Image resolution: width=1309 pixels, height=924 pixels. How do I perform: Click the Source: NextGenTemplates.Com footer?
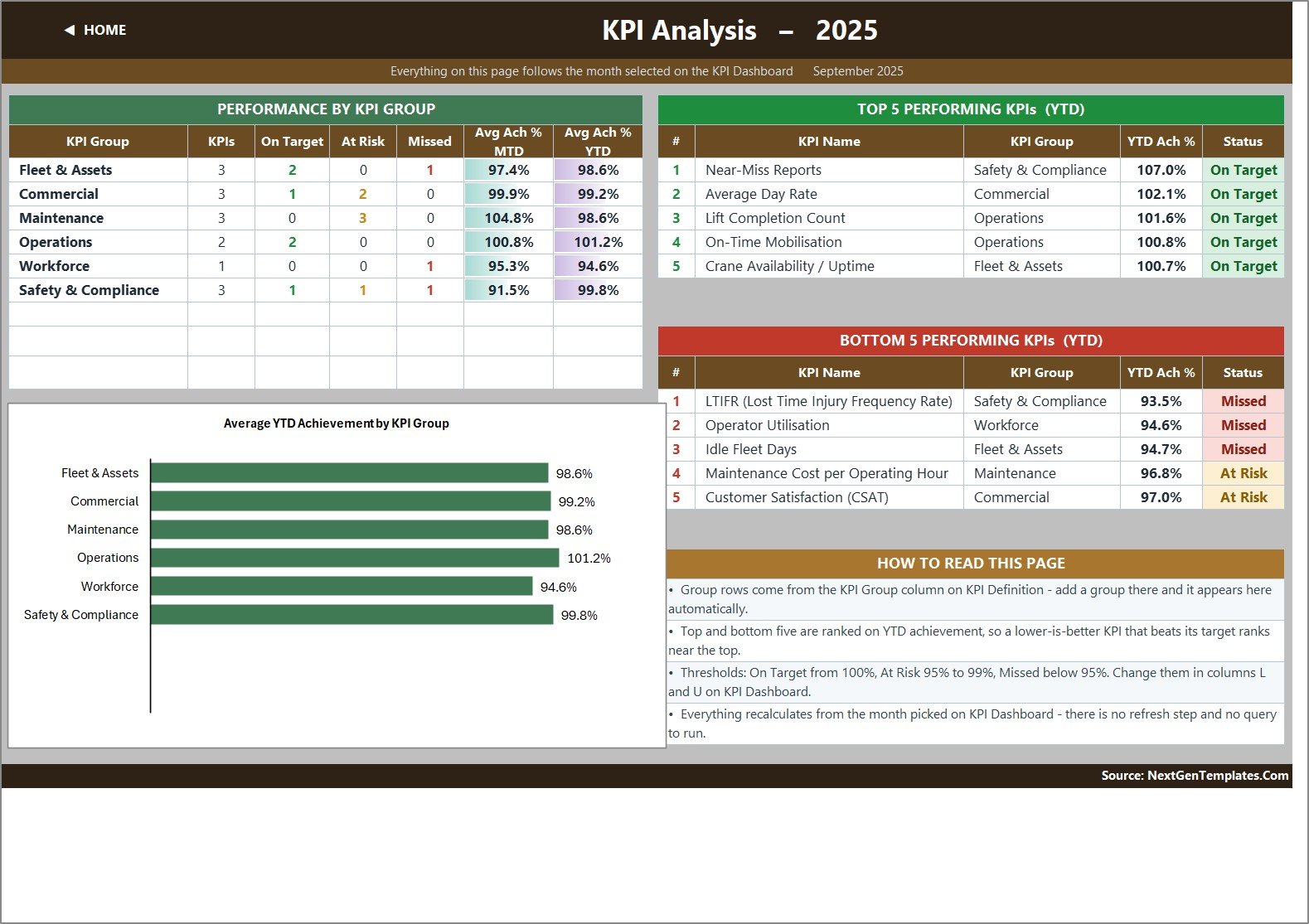(1195, 776)
